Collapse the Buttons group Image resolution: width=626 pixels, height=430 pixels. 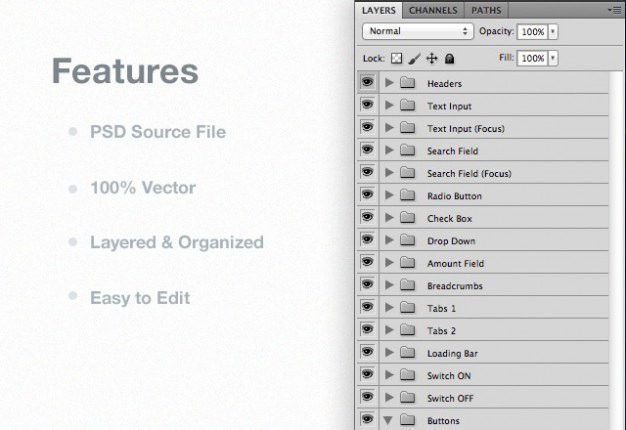click(388, 420)
